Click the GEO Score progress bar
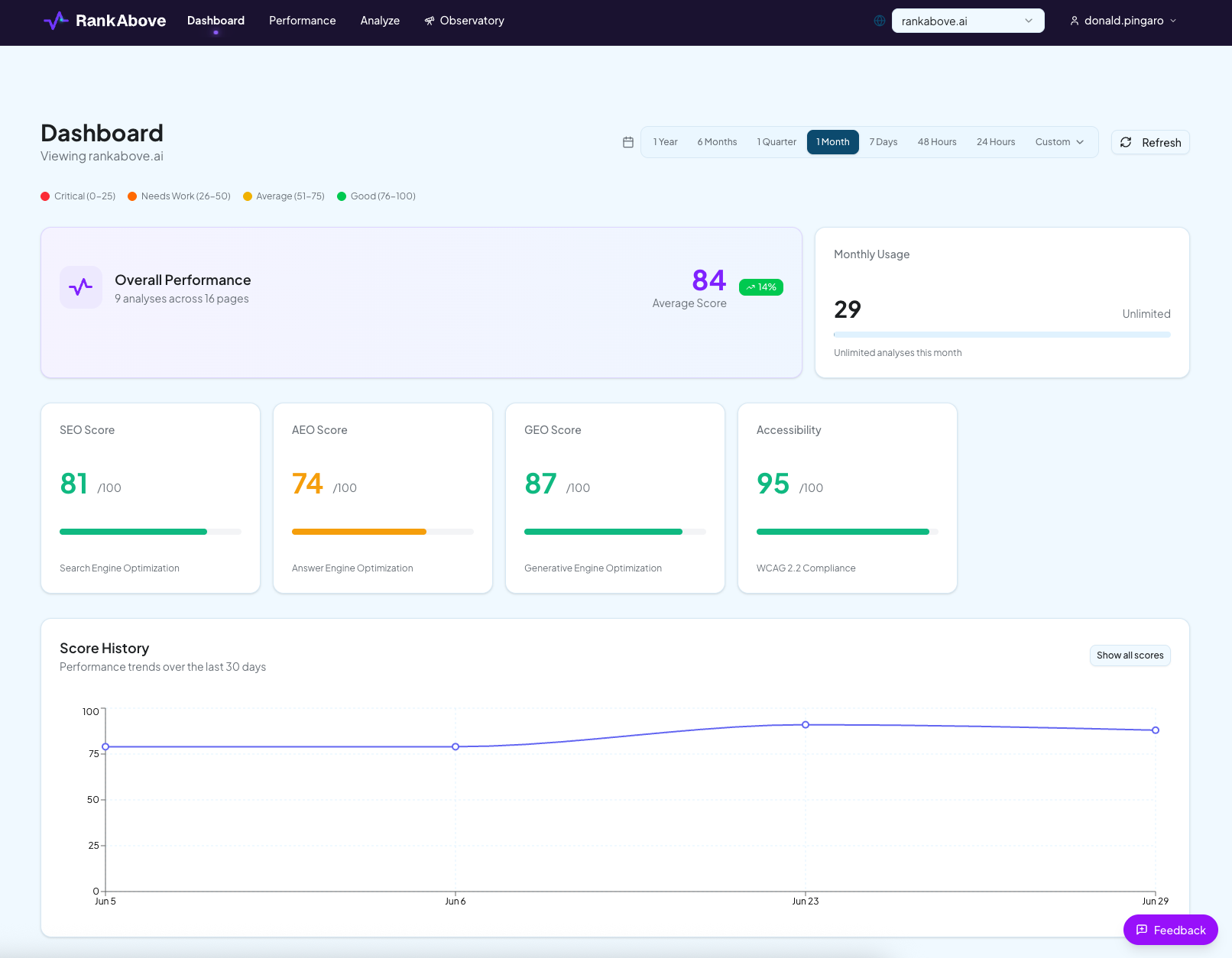 pyautogui.click(x=615, y=532)
